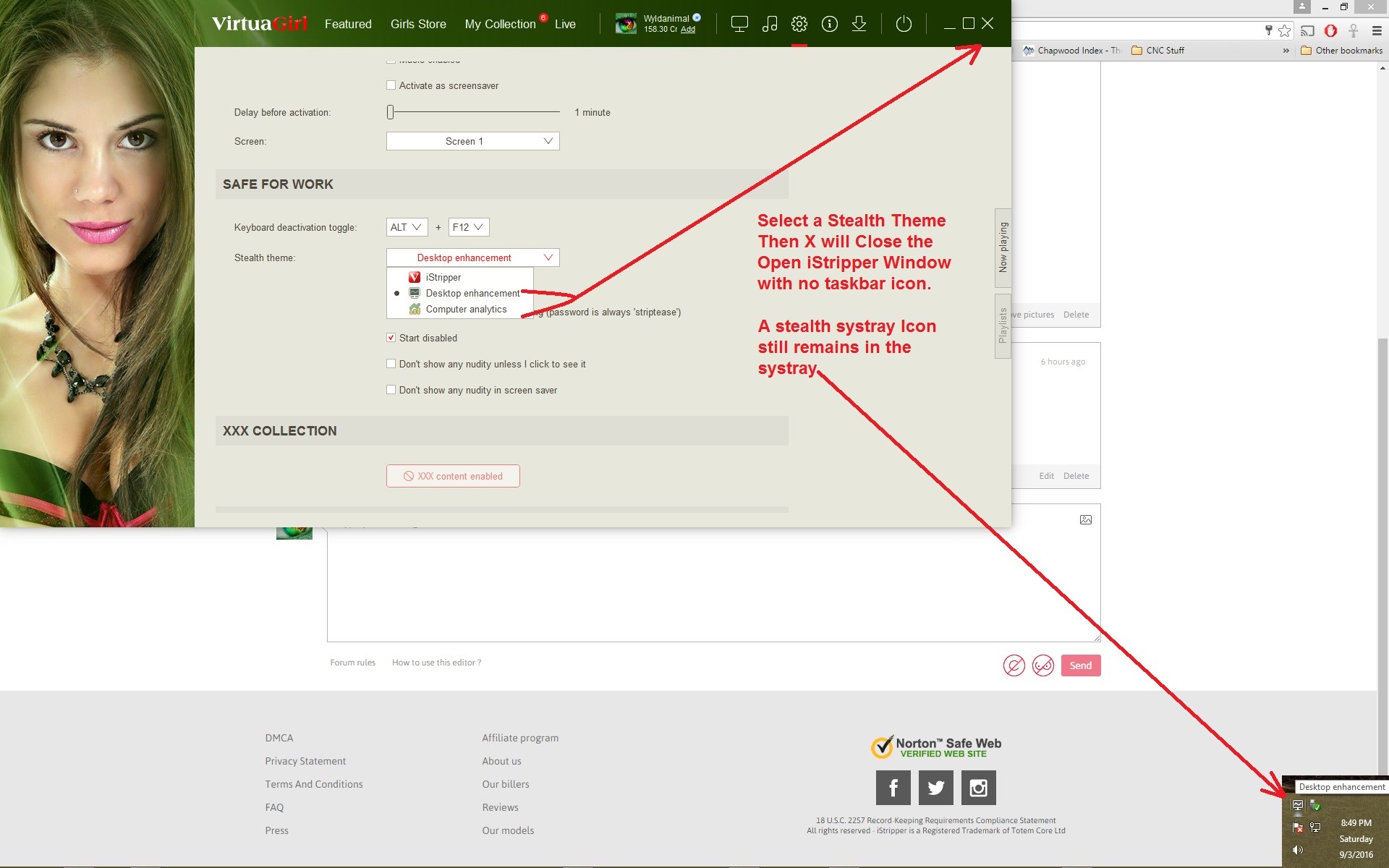Click the monitor display icon in toolbar
1389x868 pixels.
click(739, 24)
